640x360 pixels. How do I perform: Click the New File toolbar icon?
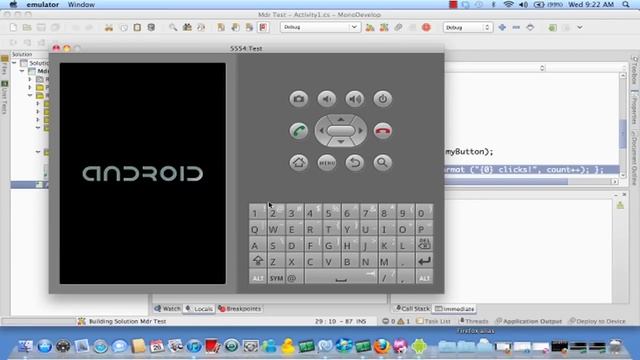13,27
